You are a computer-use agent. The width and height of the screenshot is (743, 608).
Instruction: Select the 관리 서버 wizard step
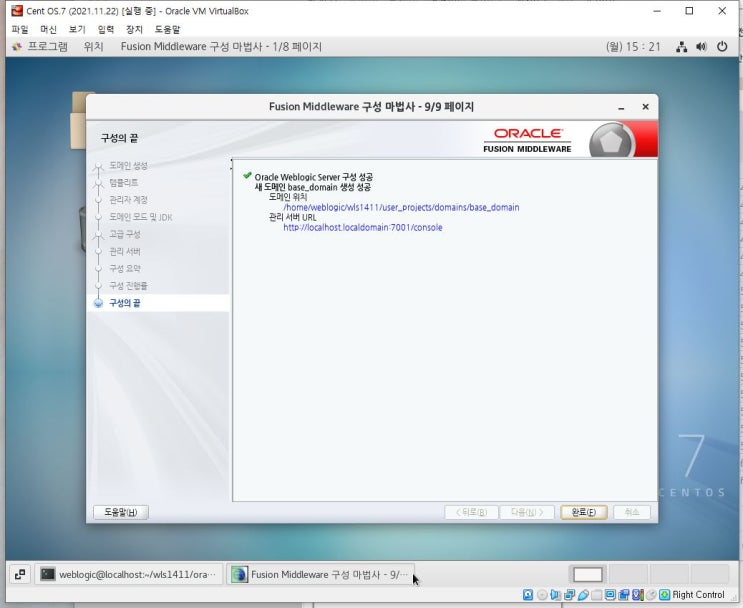click(125, 251)
